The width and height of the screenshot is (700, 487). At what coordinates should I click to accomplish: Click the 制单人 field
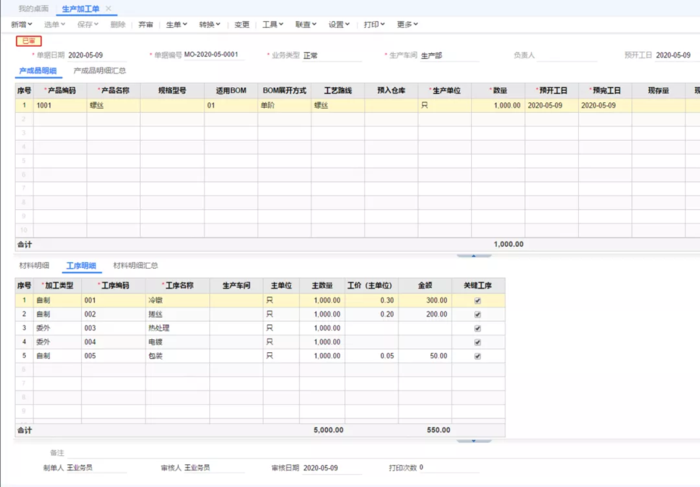(x=97, y=467)
